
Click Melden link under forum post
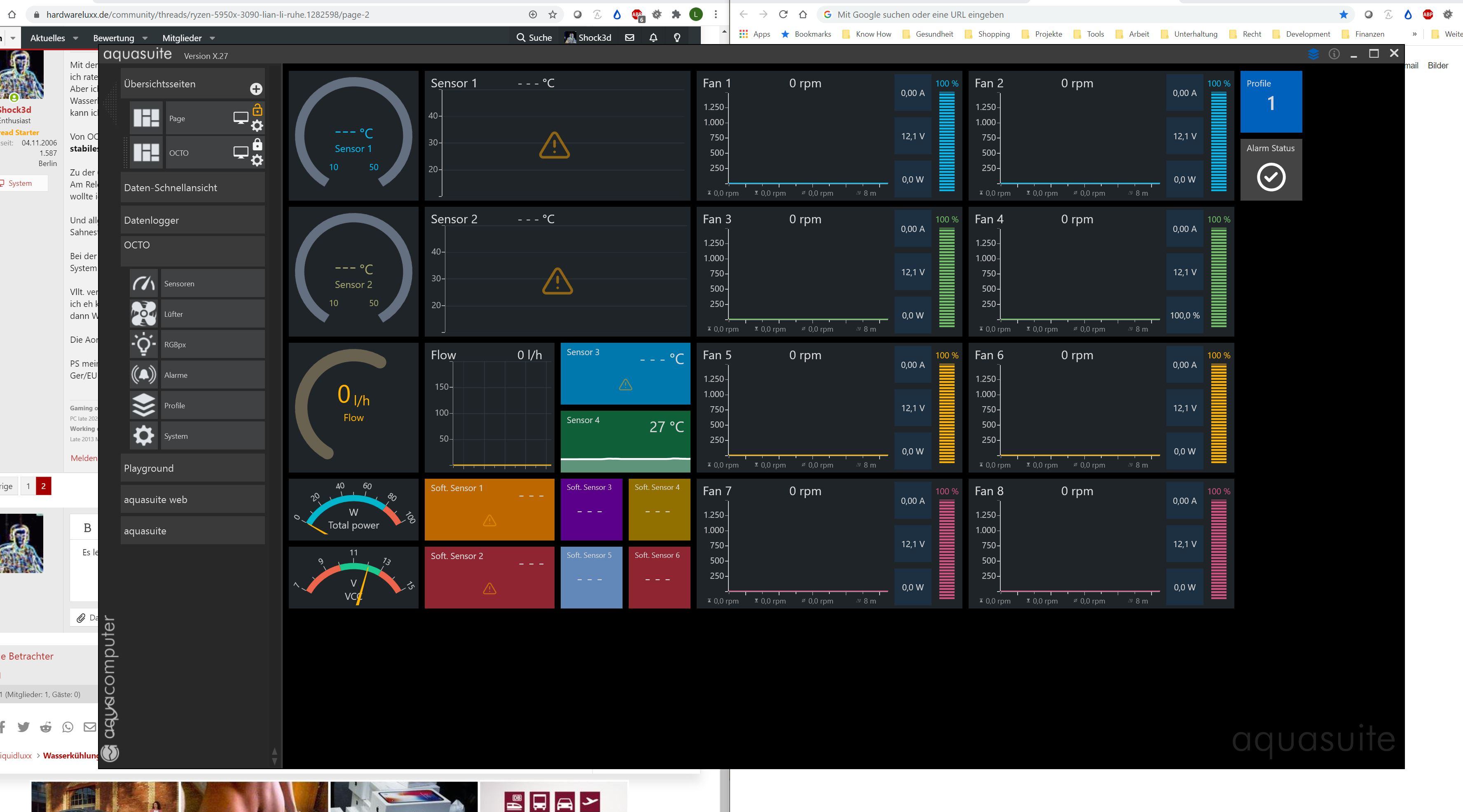[x=84, y=458]
